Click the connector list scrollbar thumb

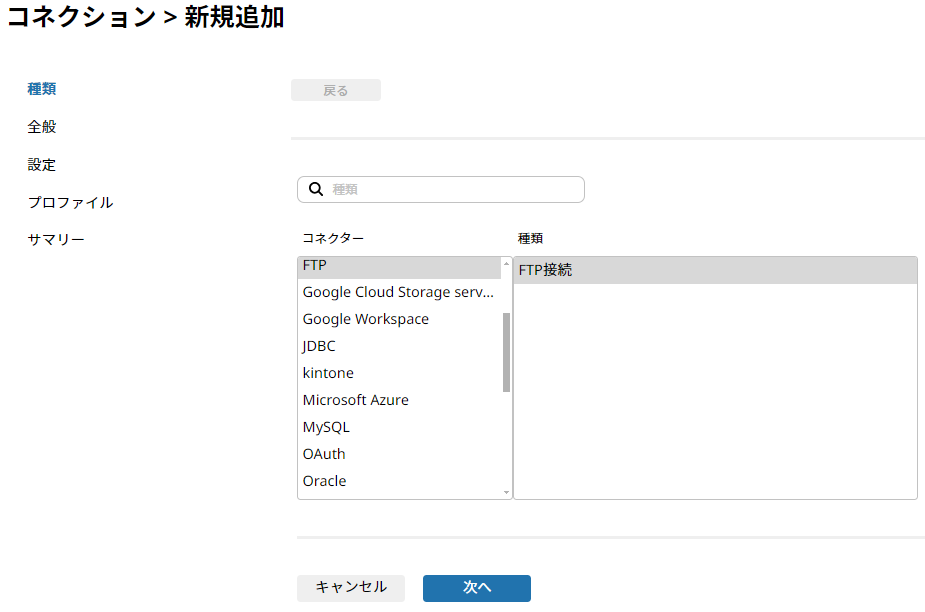coord(506,352)
